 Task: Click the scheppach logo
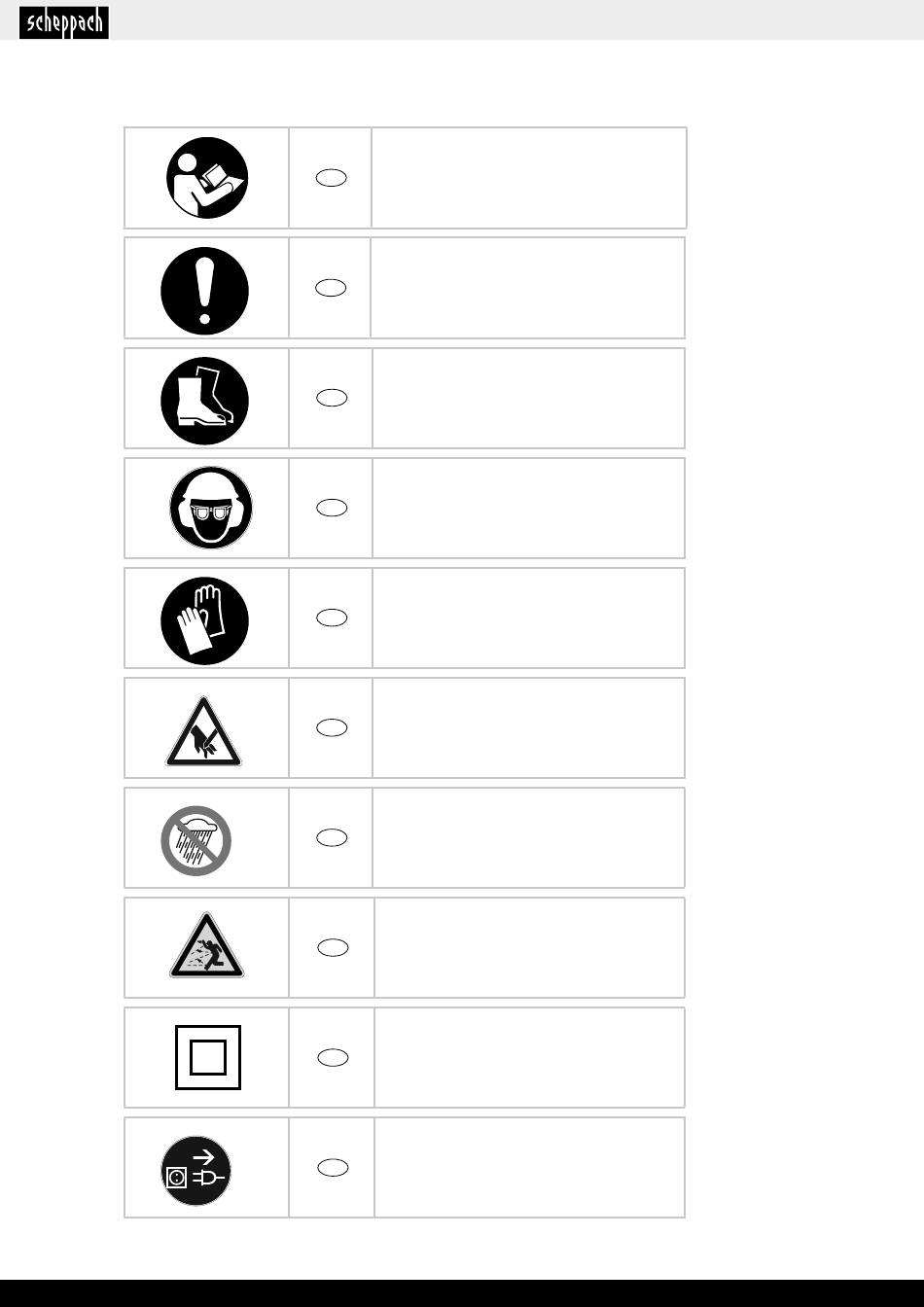(64, 22)
